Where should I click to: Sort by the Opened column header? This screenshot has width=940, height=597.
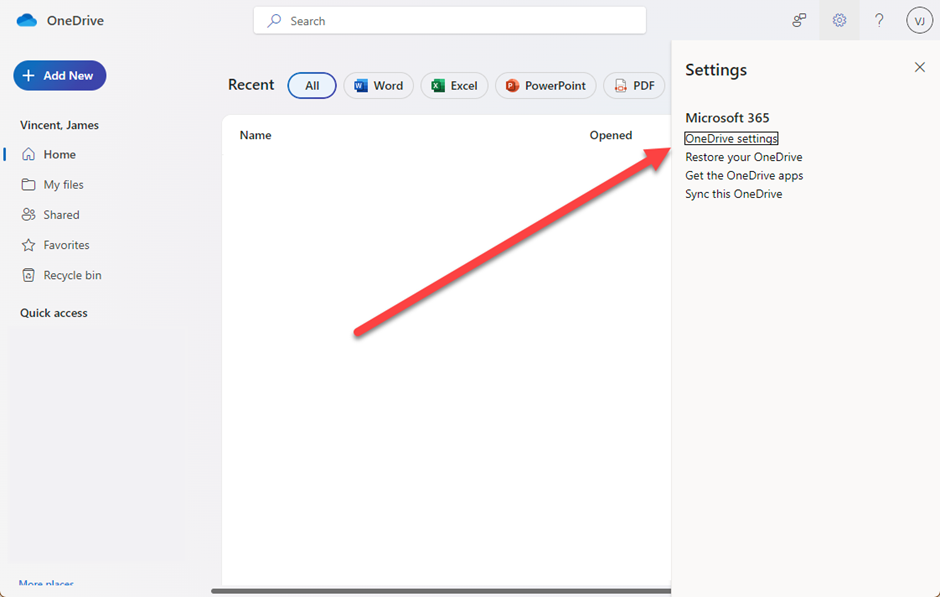coord(611,135)
